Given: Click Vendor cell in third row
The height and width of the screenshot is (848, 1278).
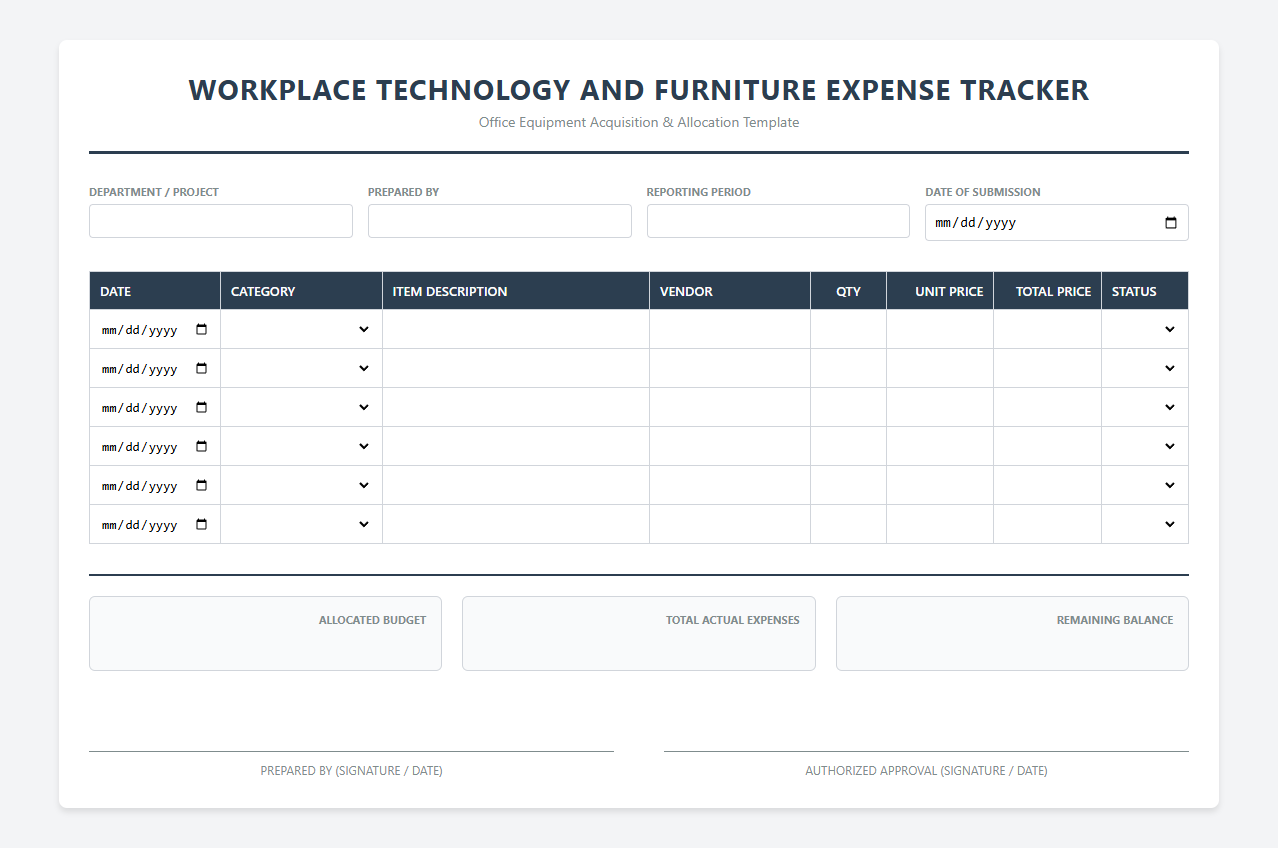Looking at the screenshot, I should tap(730, 407).
